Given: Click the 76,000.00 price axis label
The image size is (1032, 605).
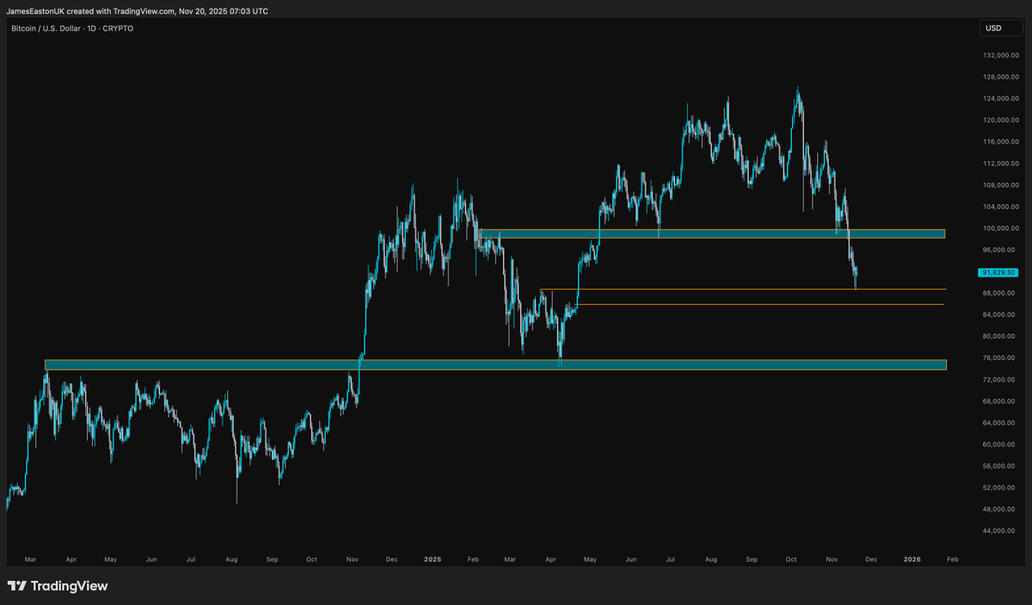Looking at the screenshot, I should 999,358.
